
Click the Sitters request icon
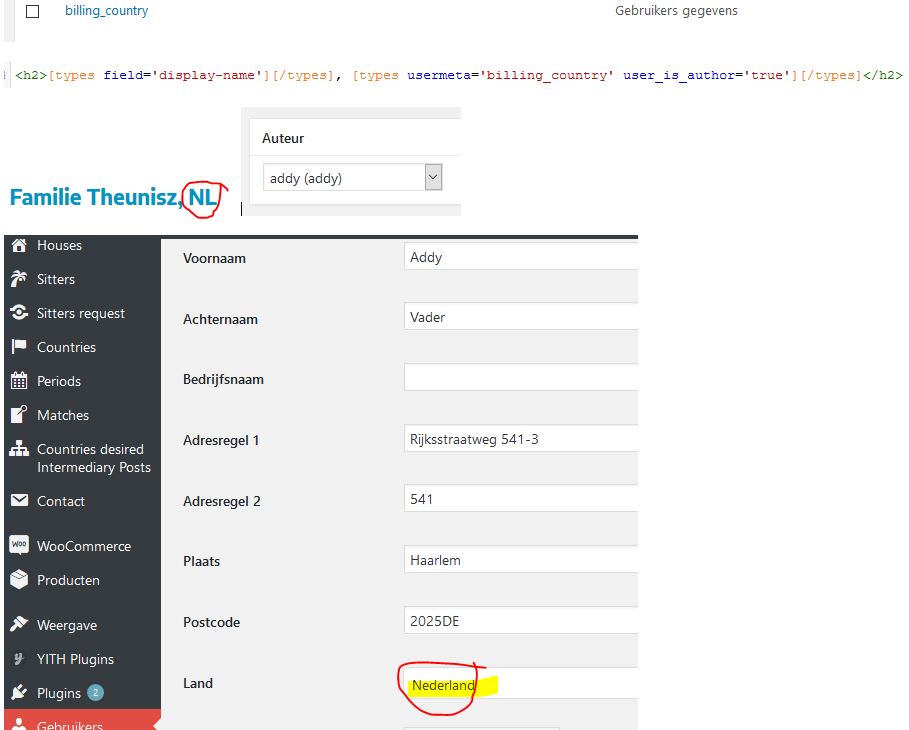[18, 313]
